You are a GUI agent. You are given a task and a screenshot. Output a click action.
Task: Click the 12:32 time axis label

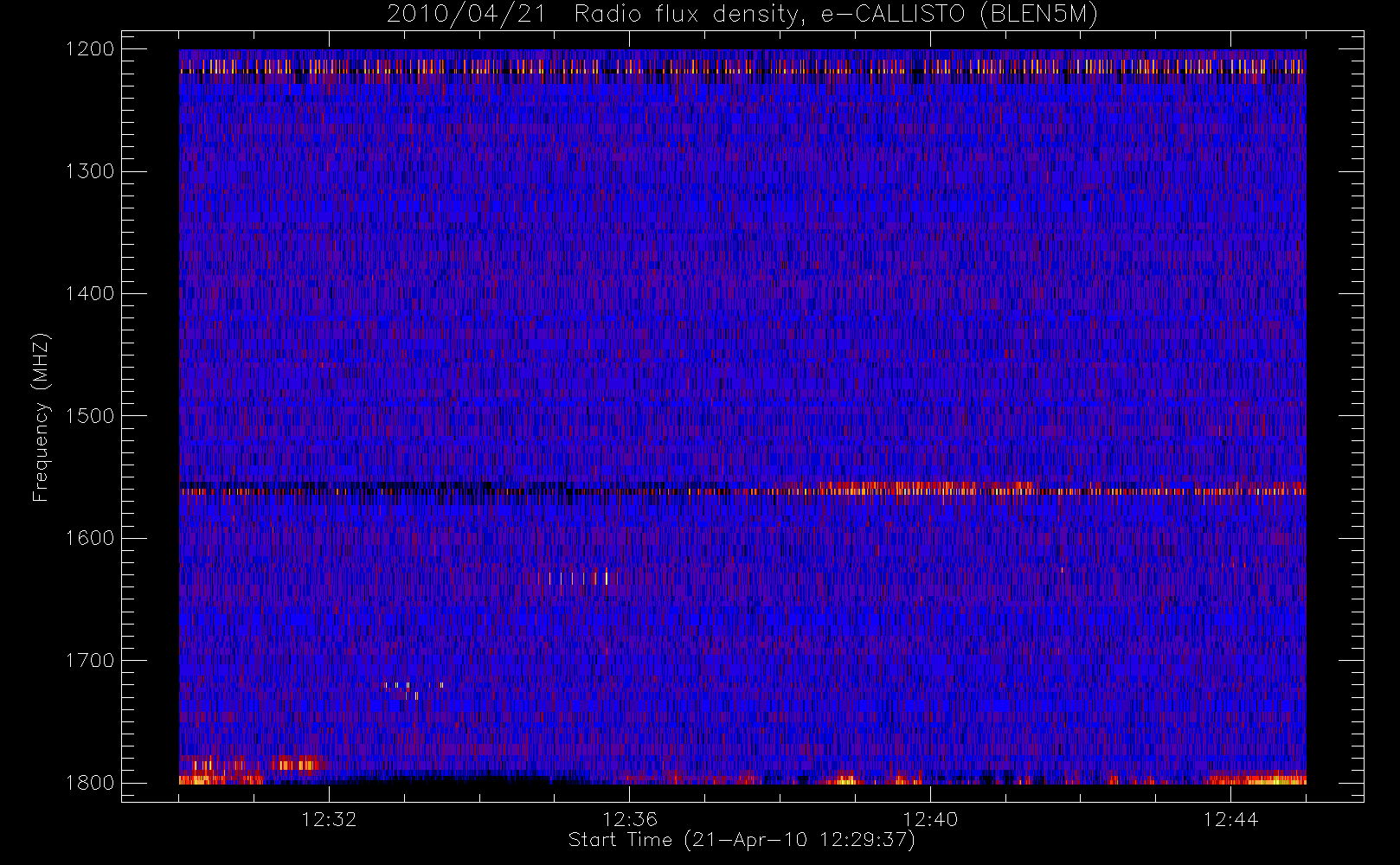coord(329,819)
